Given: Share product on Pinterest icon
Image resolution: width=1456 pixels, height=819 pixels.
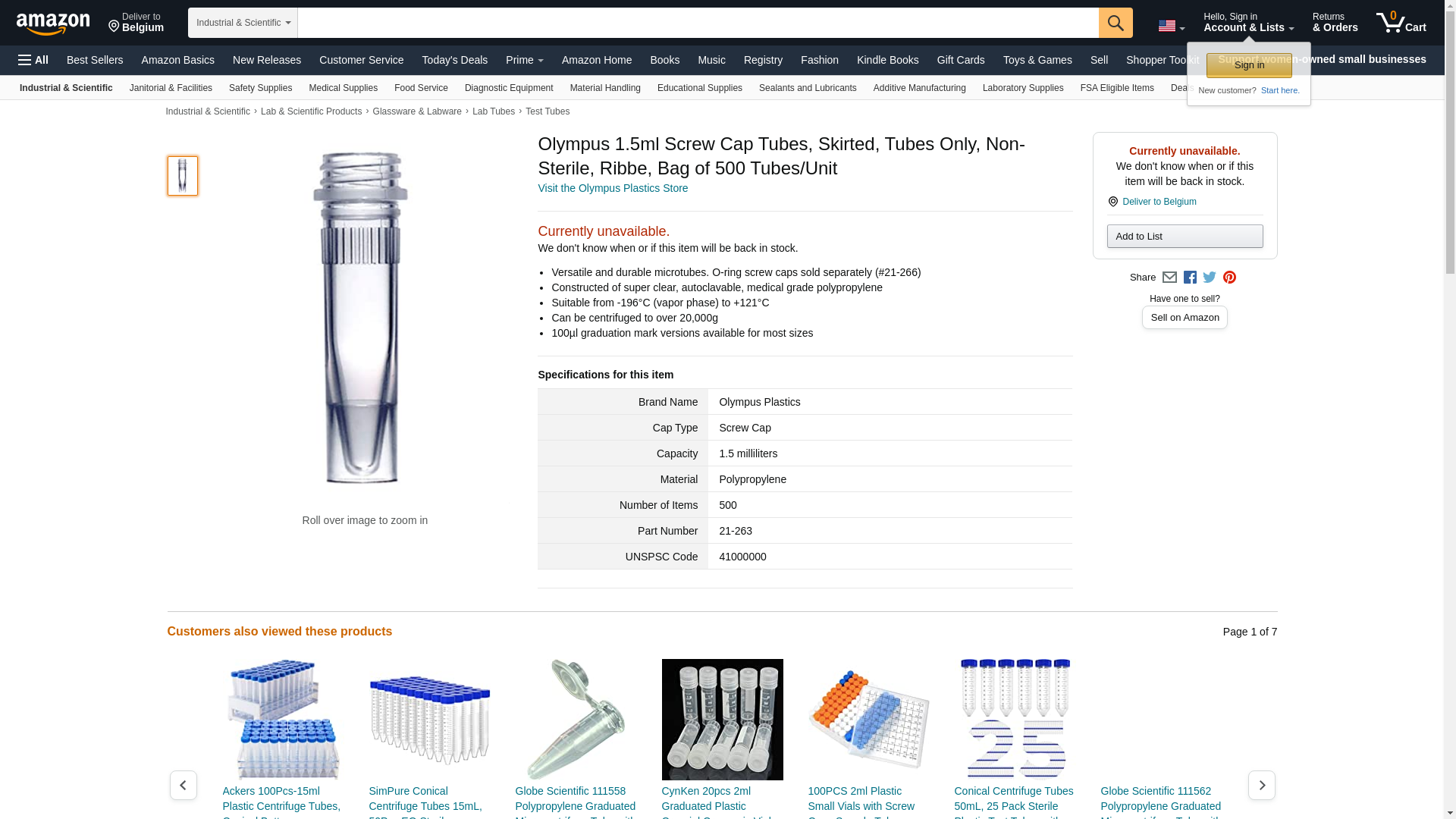Looking at the screenshot, I should pos(1229,278).
